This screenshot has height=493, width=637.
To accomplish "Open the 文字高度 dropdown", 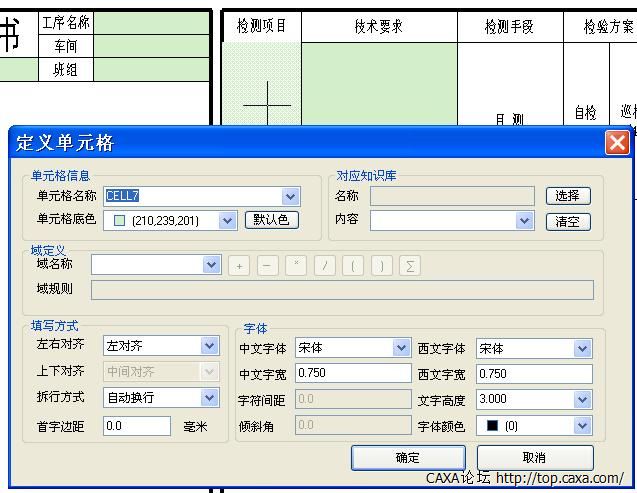I will 582,400.
